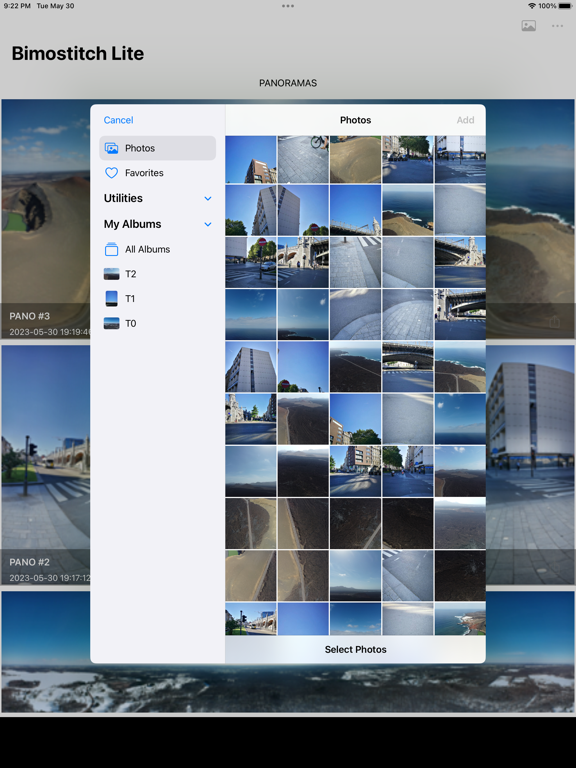576x768 pixels.
Task: Open the T1 album
Action: [157, 299]
